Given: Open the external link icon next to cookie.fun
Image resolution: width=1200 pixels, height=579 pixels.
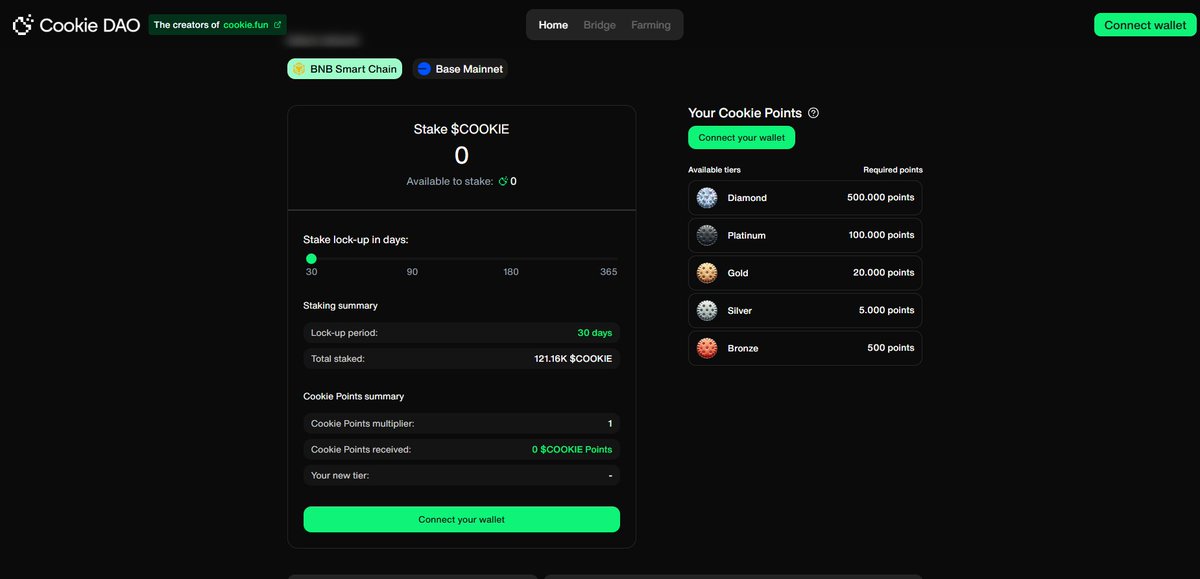Looking at the screenshot, I should coord(277,25).
